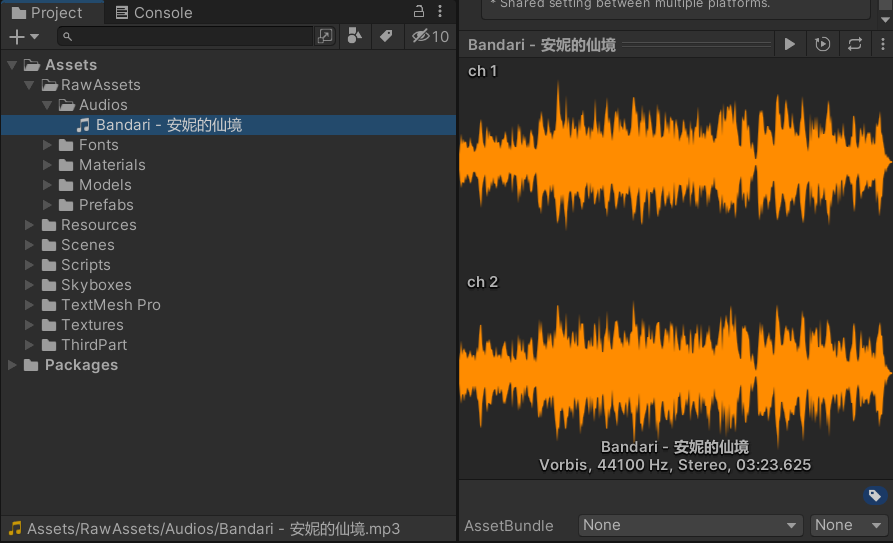Viewport: 893px width, 543px height.
Task: Expand the Textures folder arrow
Action: 30,325
